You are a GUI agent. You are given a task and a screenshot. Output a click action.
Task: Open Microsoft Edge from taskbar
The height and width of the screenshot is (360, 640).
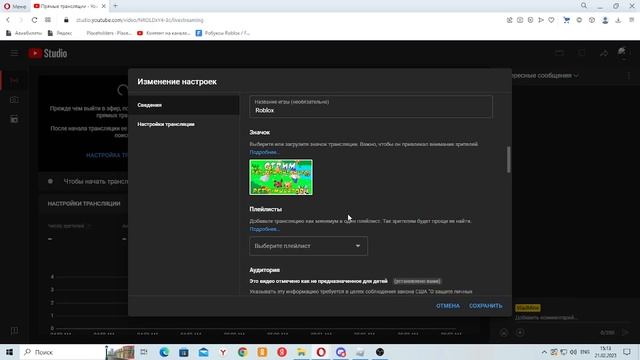point(164,352)
